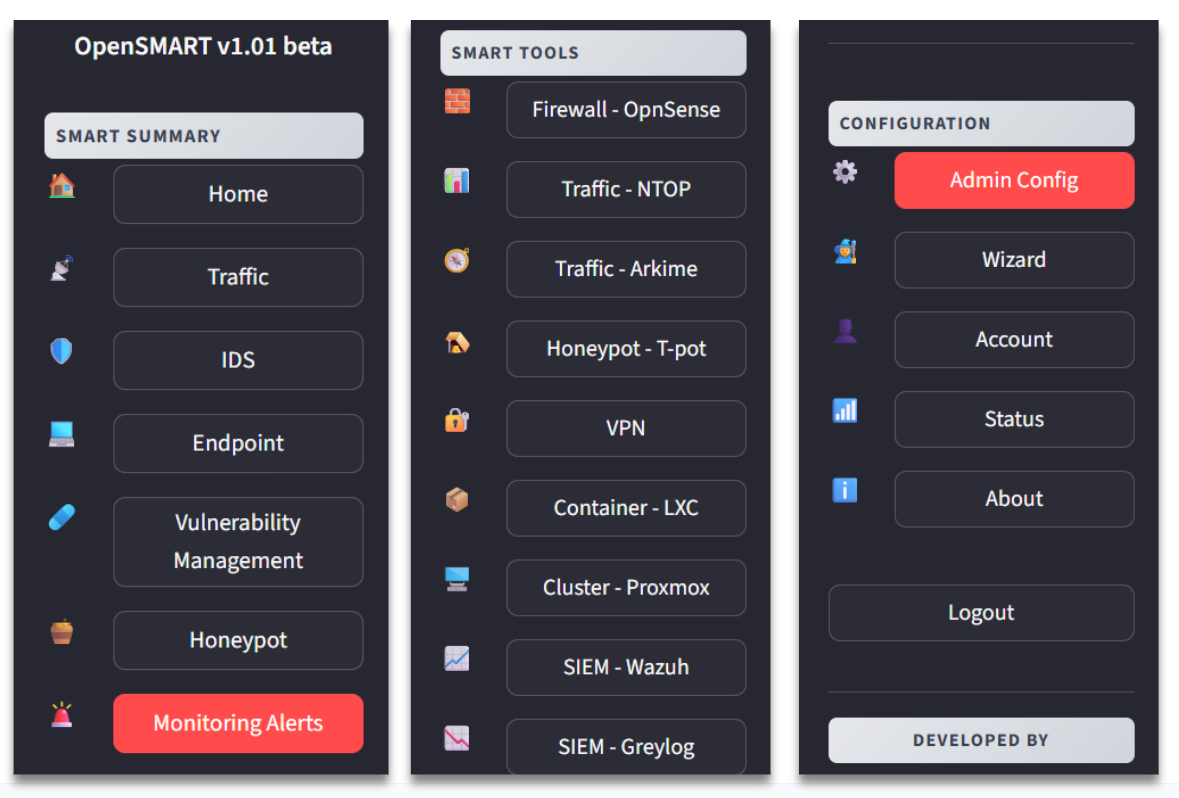
Task: Open Firewall - OpnSense tool
Action: point(626,110)
